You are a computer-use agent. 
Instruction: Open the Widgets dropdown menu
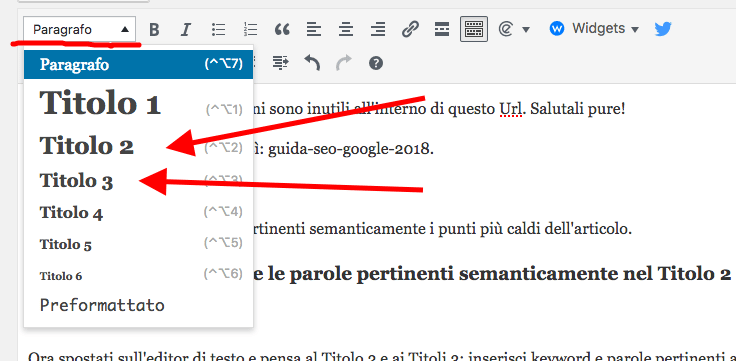[594, 29]
